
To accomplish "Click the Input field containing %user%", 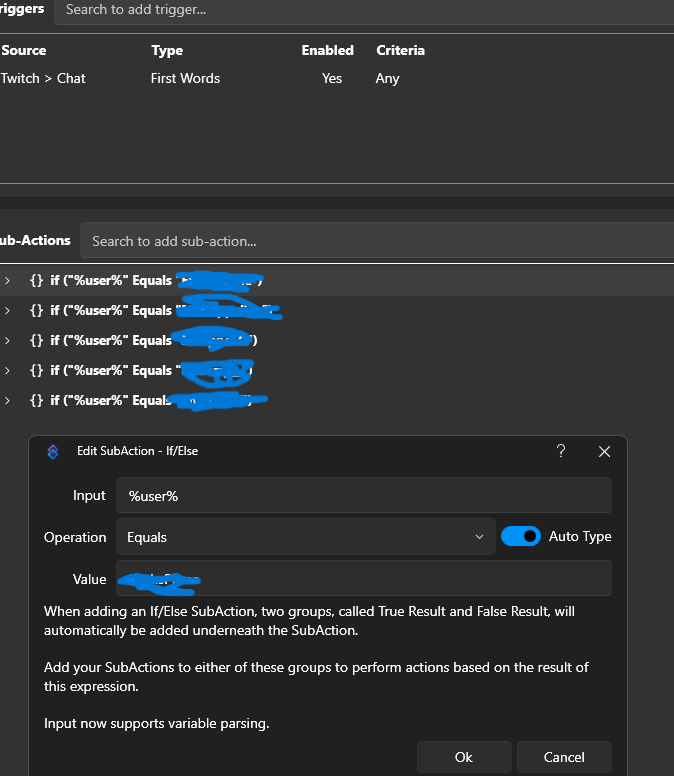I will (364, 495).
